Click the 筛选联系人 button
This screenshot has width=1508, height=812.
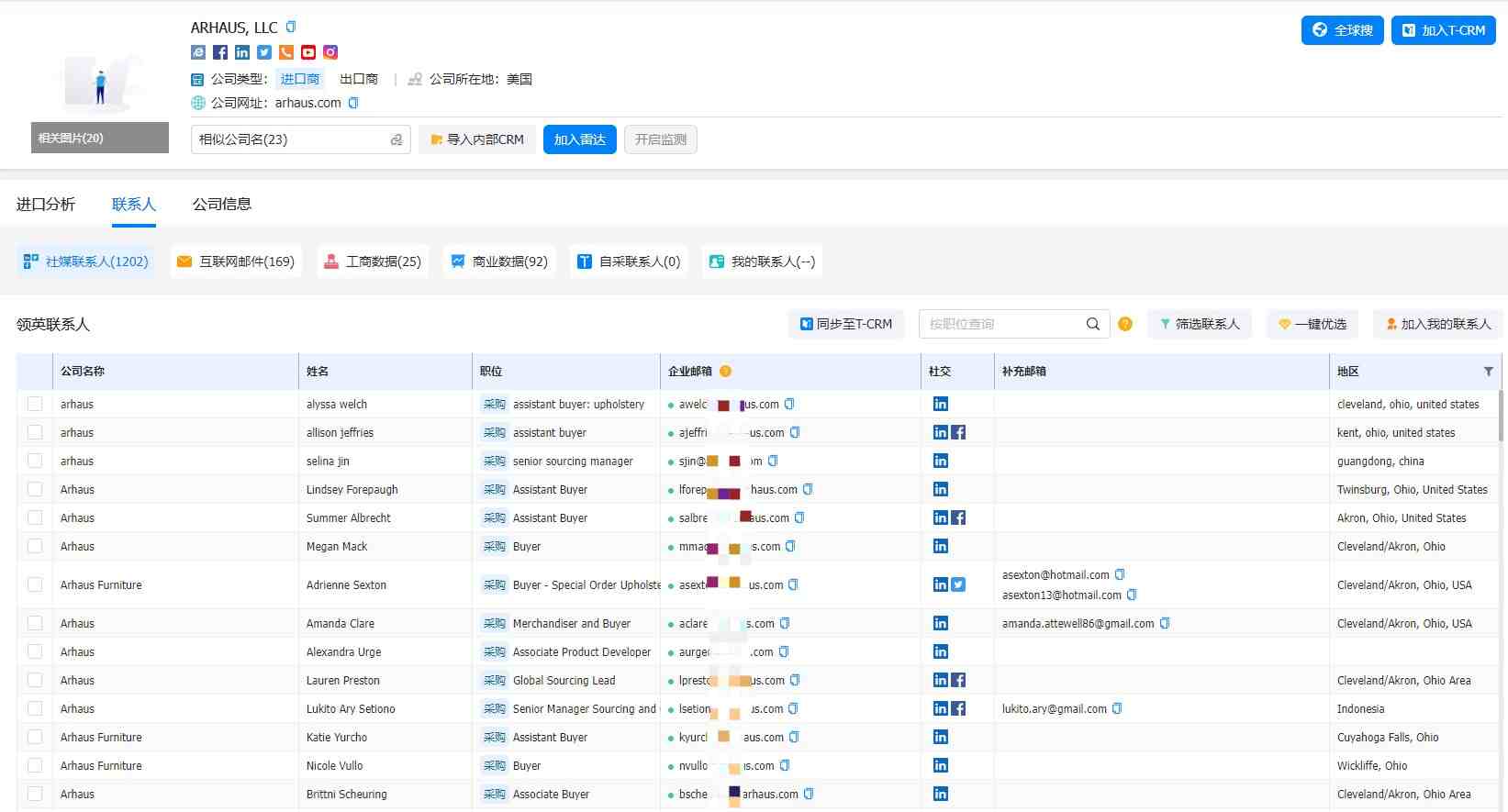click(x=1200, y=324)
